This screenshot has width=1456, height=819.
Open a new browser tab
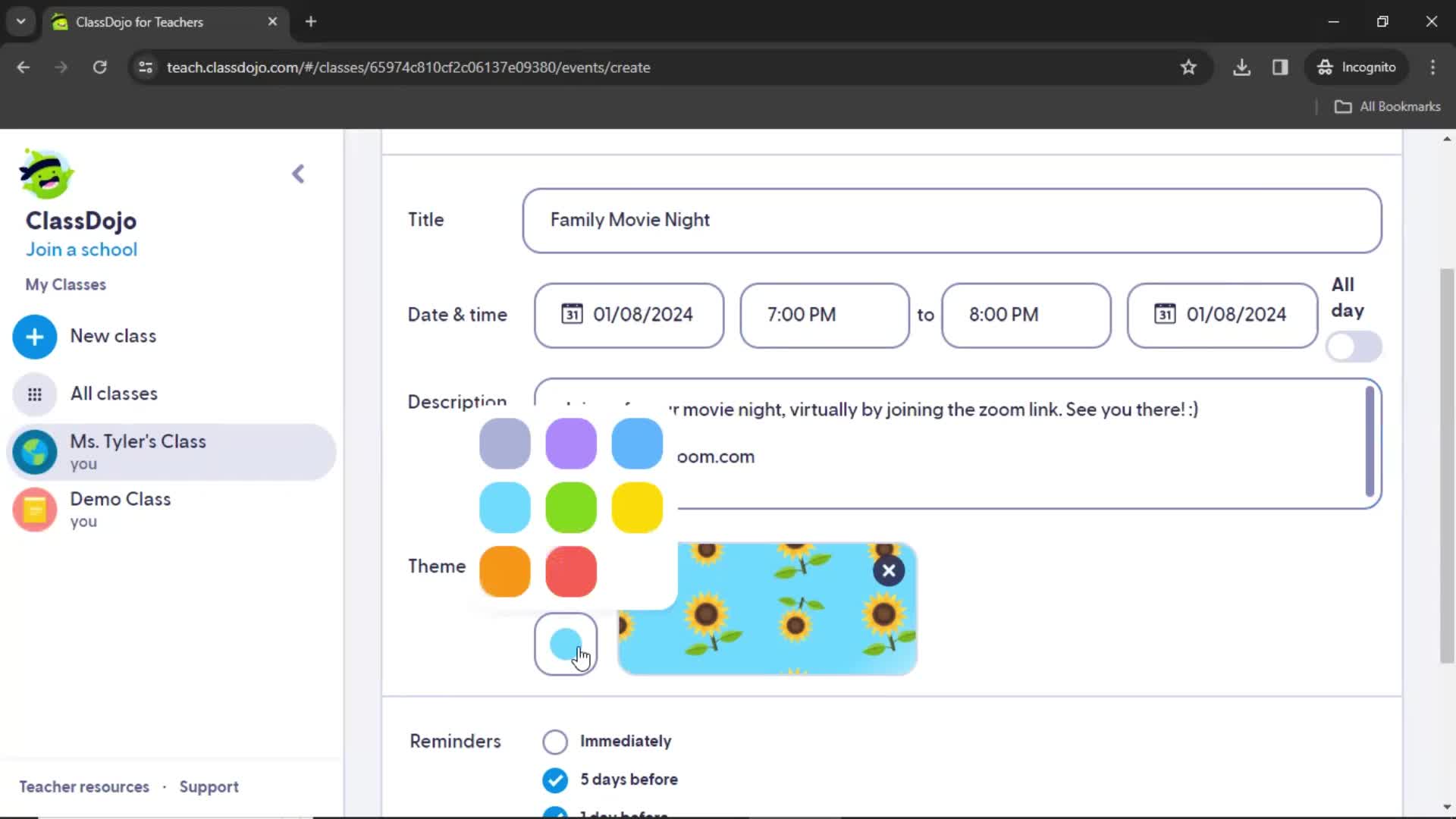pyautogui.click(x=311, y=22)
